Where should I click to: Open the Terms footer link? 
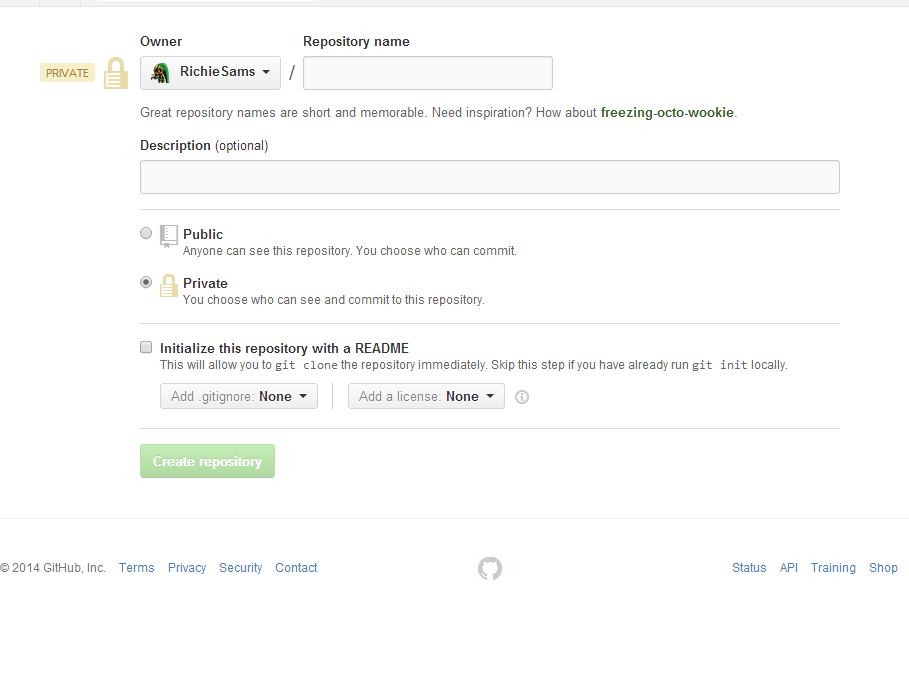tap(137, 568)
